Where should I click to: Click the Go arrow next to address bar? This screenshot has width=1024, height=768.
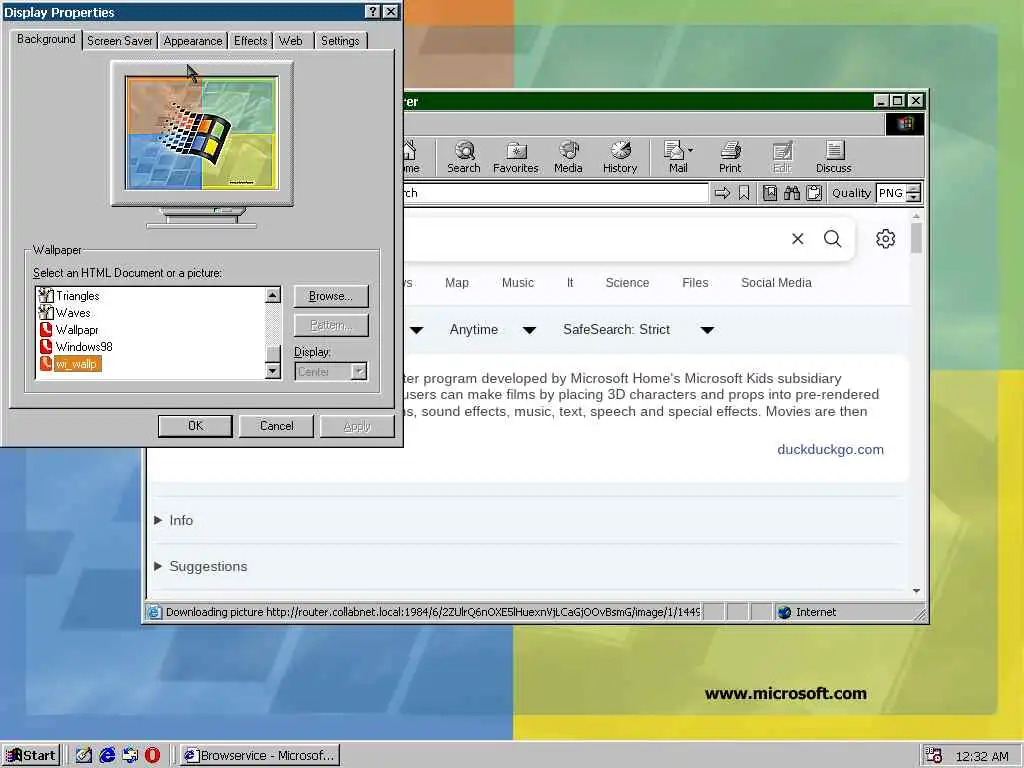(x=722, y=193)
